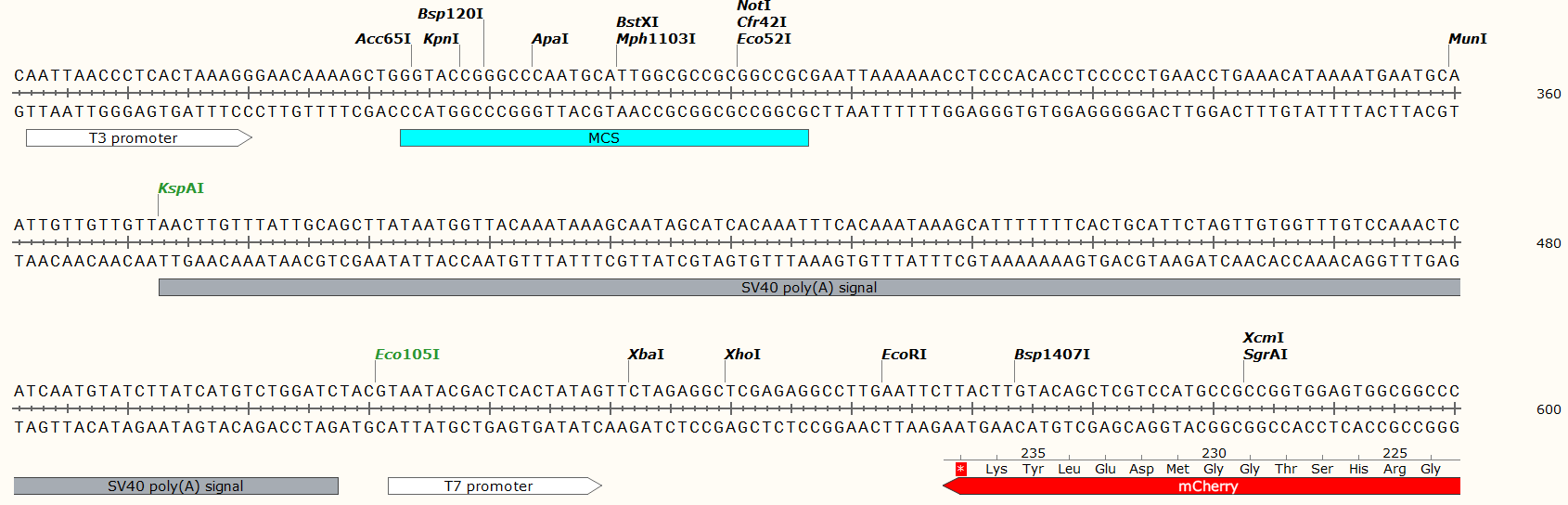Screen dimensions: 1568x505
Task: Select the KpnI enzyme label
Action: pos(441,39)
